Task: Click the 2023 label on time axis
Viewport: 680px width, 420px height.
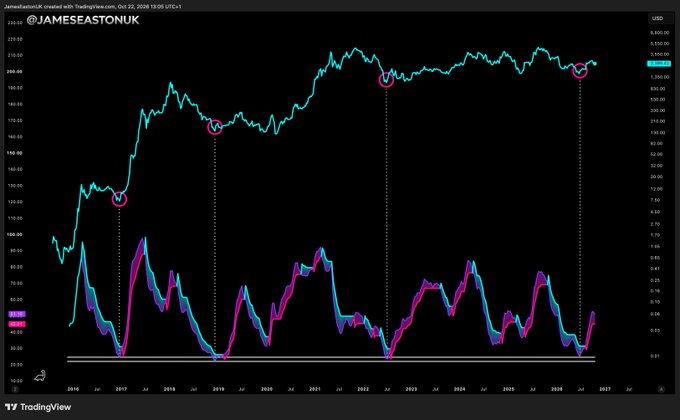Action: pyautogui.click(x=411, y=389)
